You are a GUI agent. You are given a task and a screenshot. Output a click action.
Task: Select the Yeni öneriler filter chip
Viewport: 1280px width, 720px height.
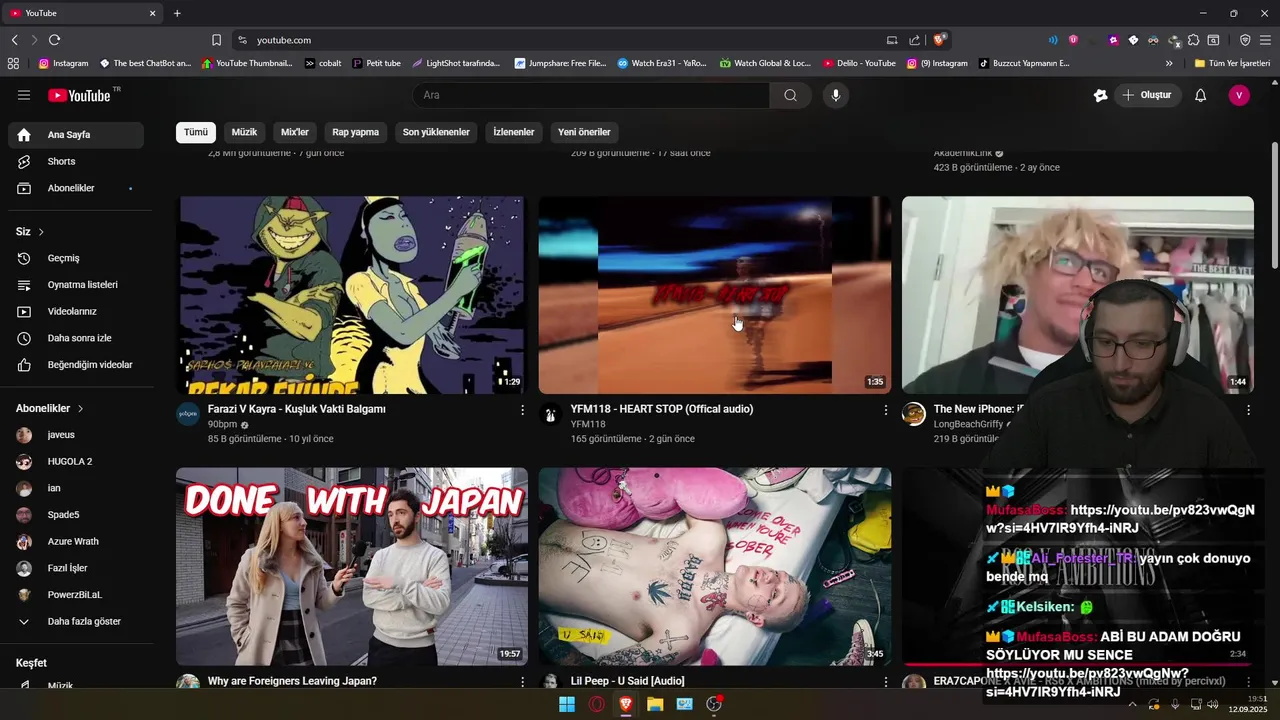click(584, 132)
